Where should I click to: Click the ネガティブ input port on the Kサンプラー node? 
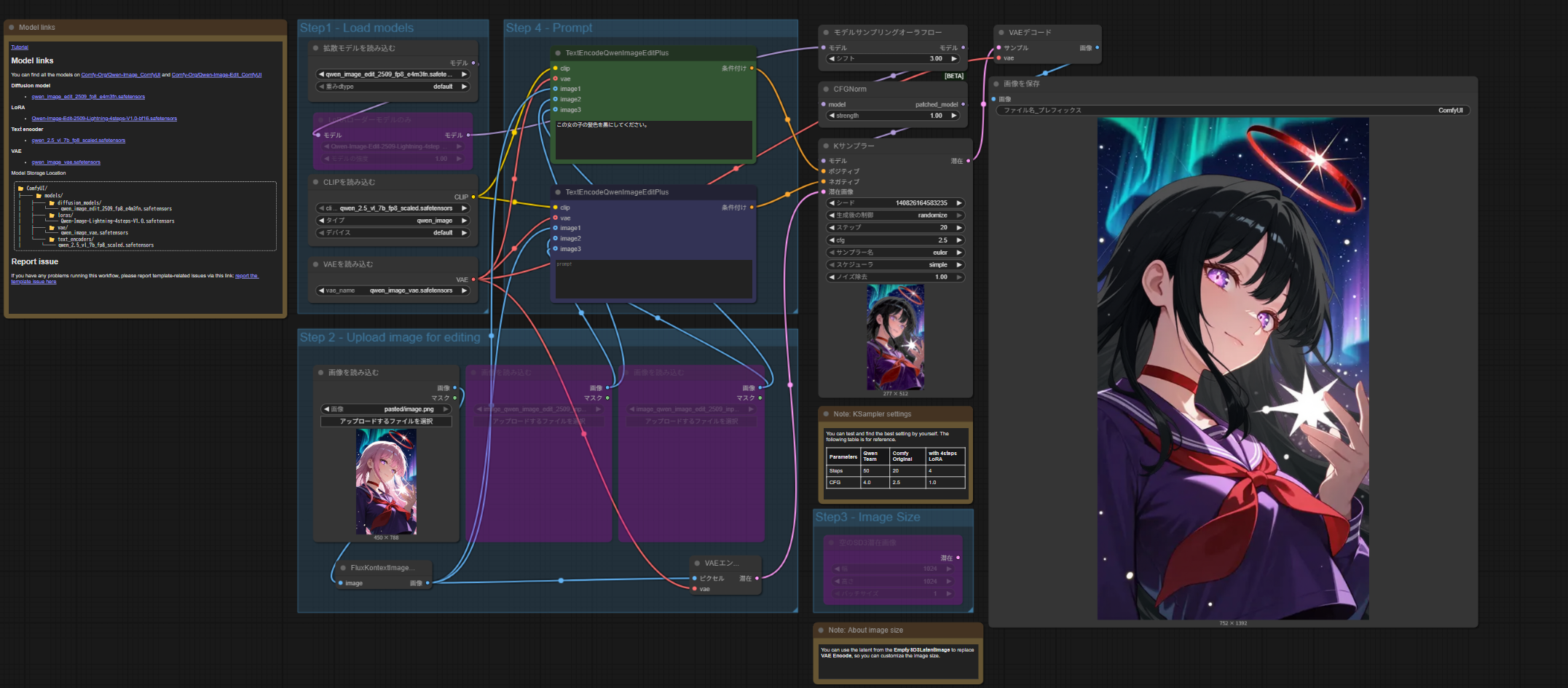point(824,181)
